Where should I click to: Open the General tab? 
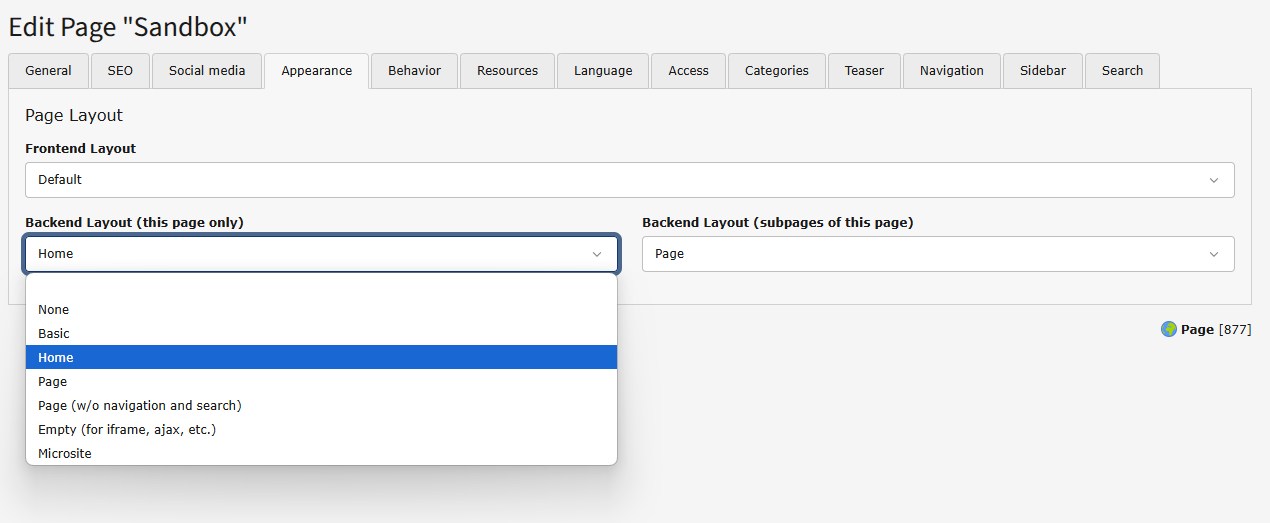pos(48,71)
